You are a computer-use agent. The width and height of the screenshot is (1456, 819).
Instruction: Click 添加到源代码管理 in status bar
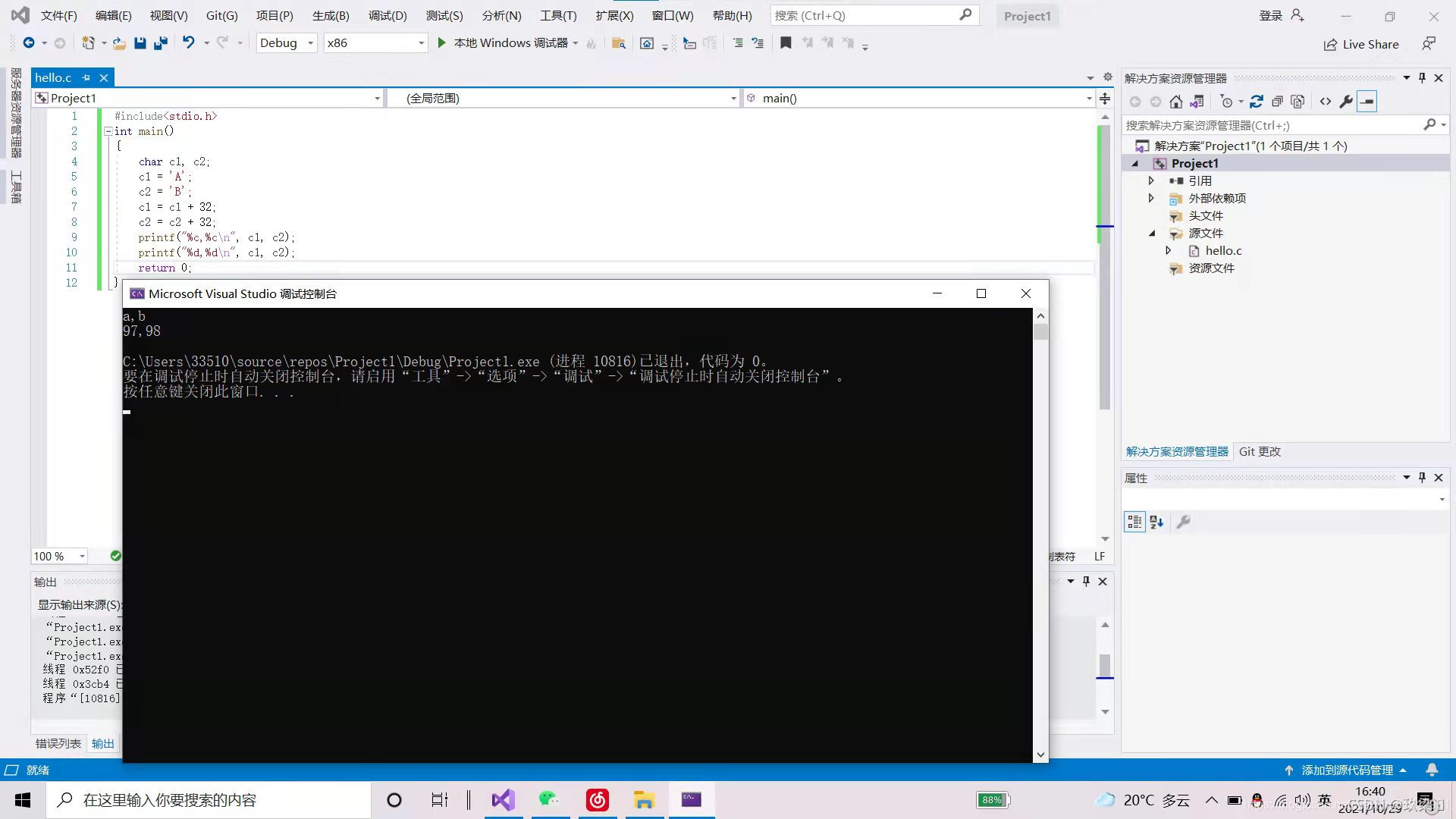click(1347, 770)
